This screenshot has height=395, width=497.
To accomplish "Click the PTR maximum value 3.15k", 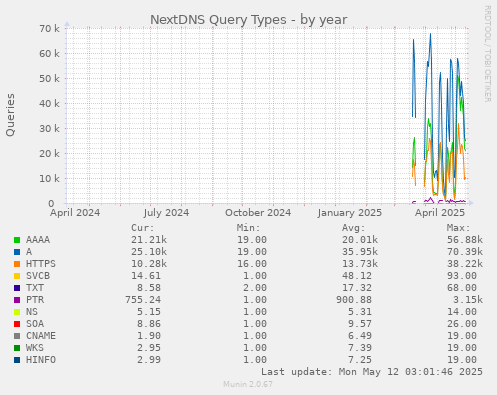I will [468, 300].
